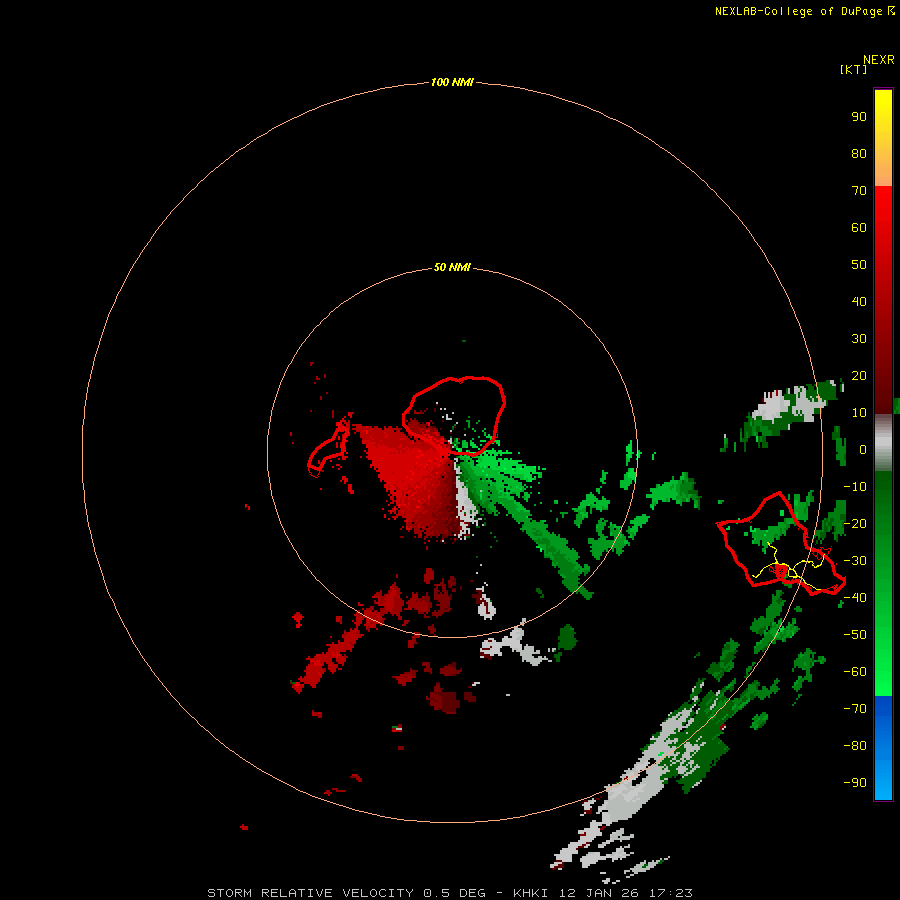Viewport: 900px width, 900px height.
Task: Select the -70 value on velocity legend
Action: (x=855, y=708)
